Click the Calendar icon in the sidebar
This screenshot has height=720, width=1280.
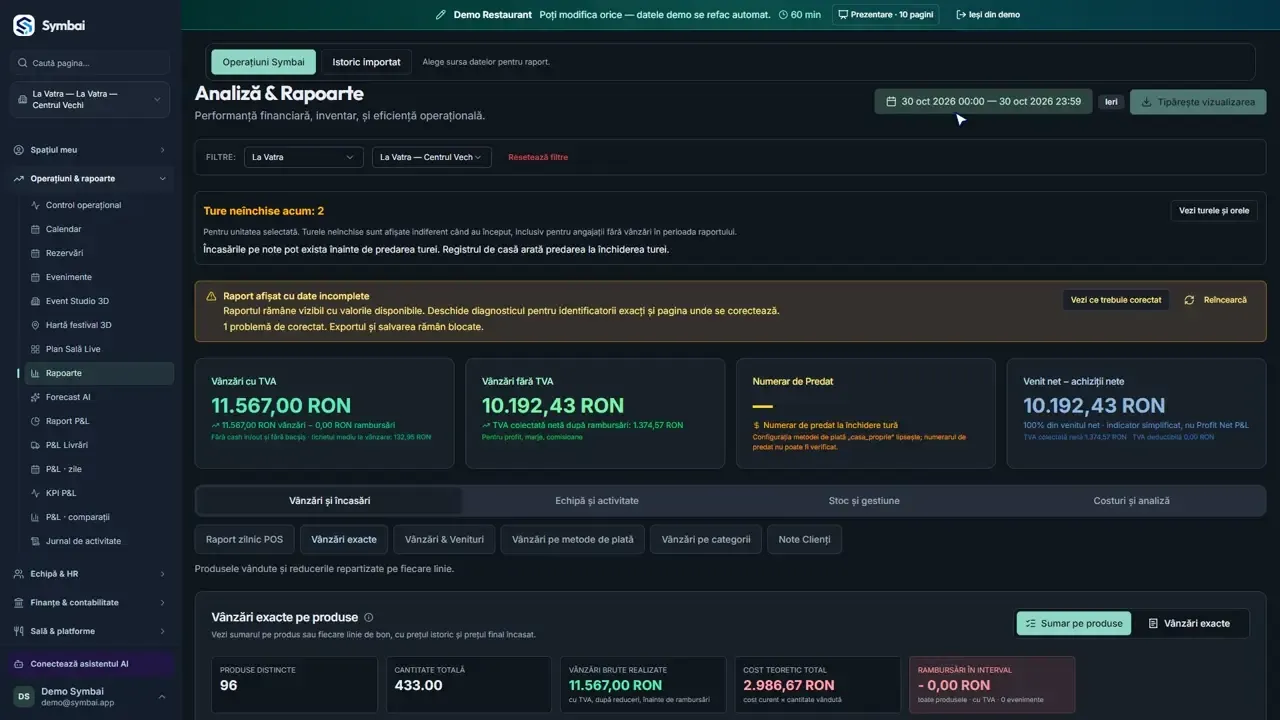pyautogui.click(x=35, y=229)
